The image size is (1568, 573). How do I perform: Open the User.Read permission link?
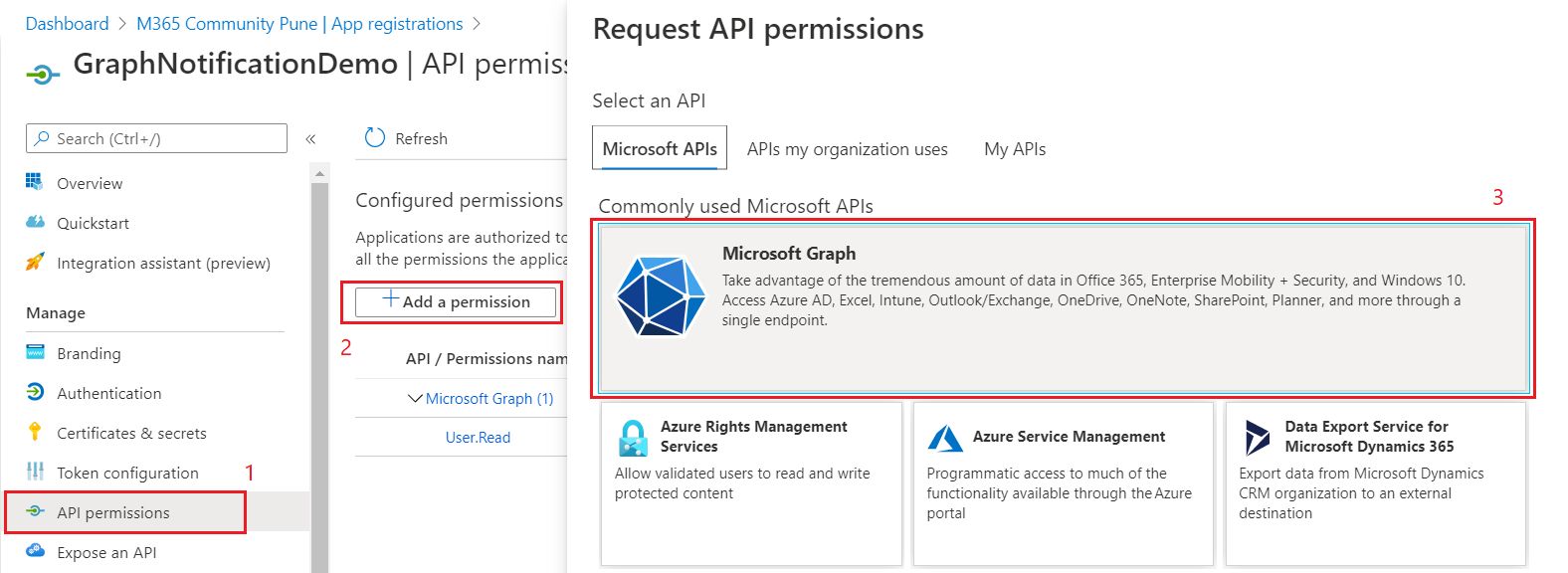click(478, 438)
